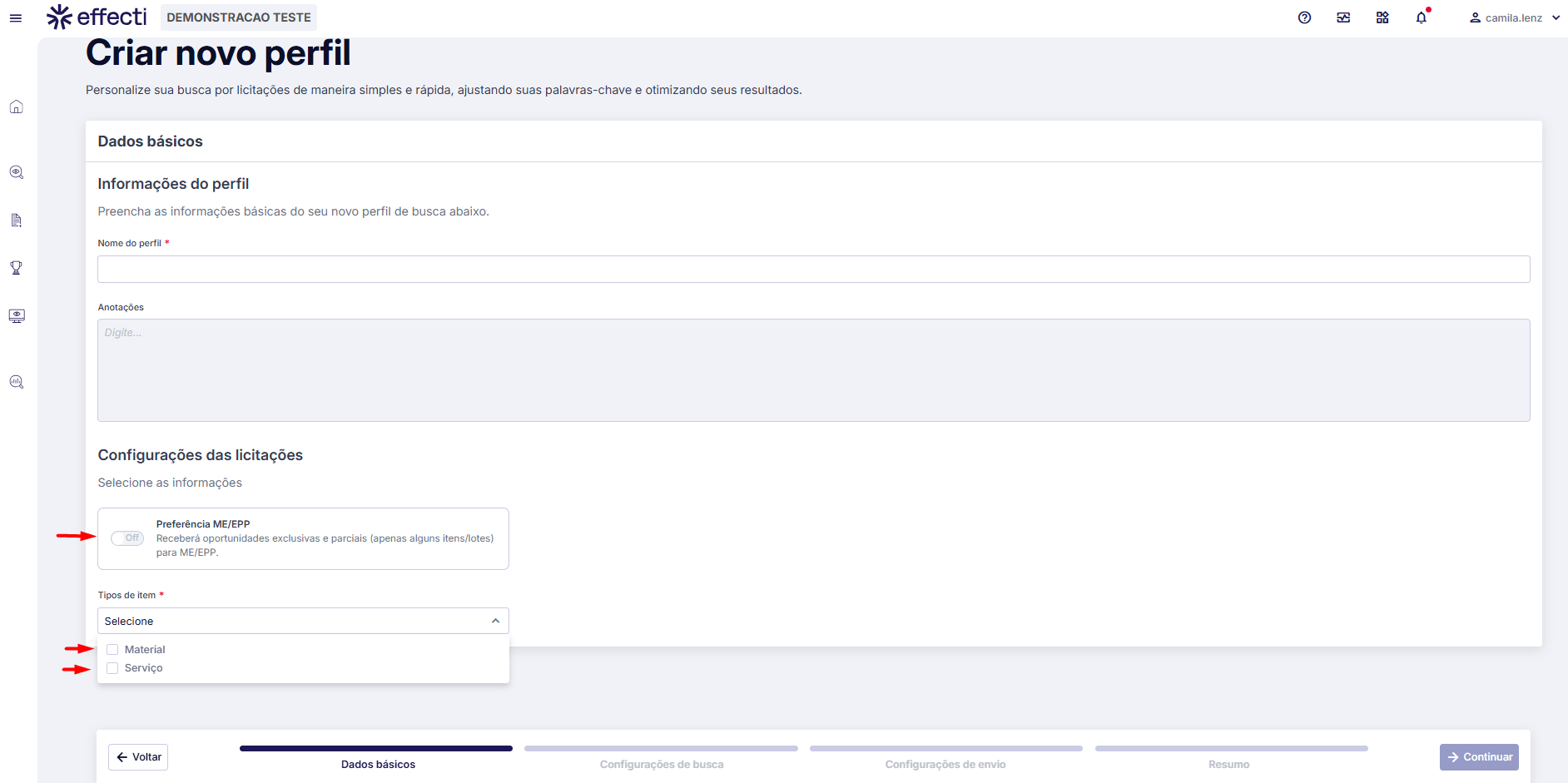Open the magnifier-with-eye search icon in the sidebar
Screen dimensions: 1568x783
[16, 172]
